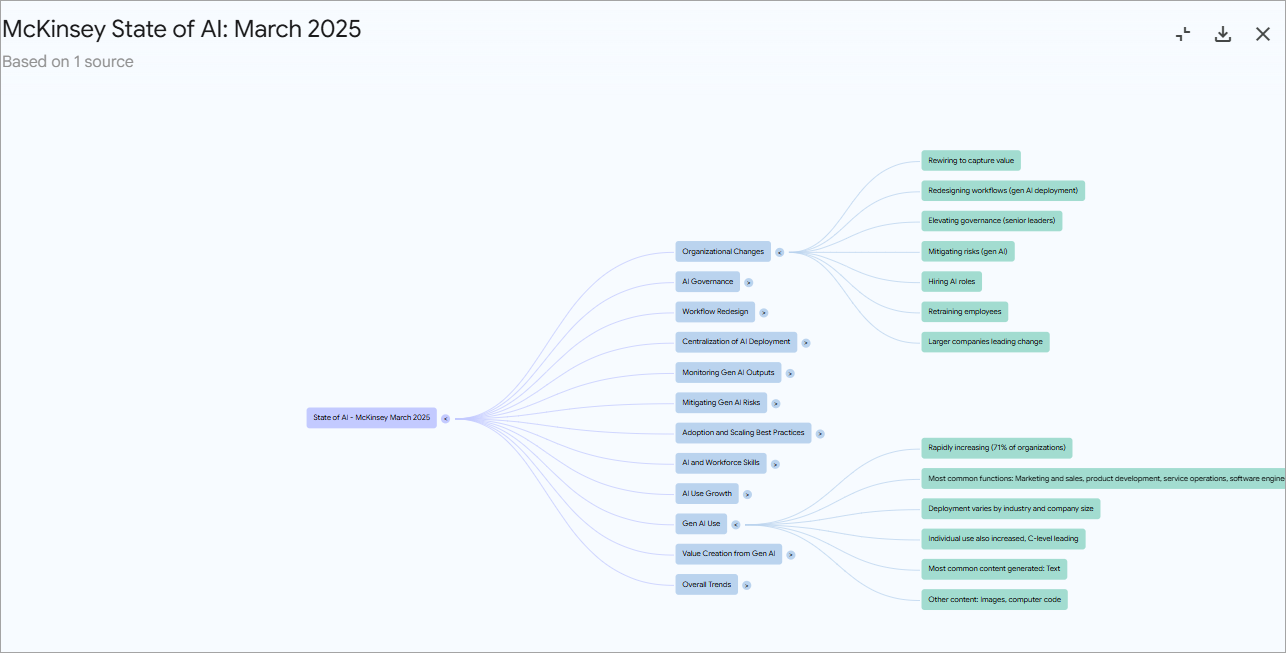Select Value Creation from Gen AI node
This screenshot has height=653, width=1286.
click(x=729, y=554)
